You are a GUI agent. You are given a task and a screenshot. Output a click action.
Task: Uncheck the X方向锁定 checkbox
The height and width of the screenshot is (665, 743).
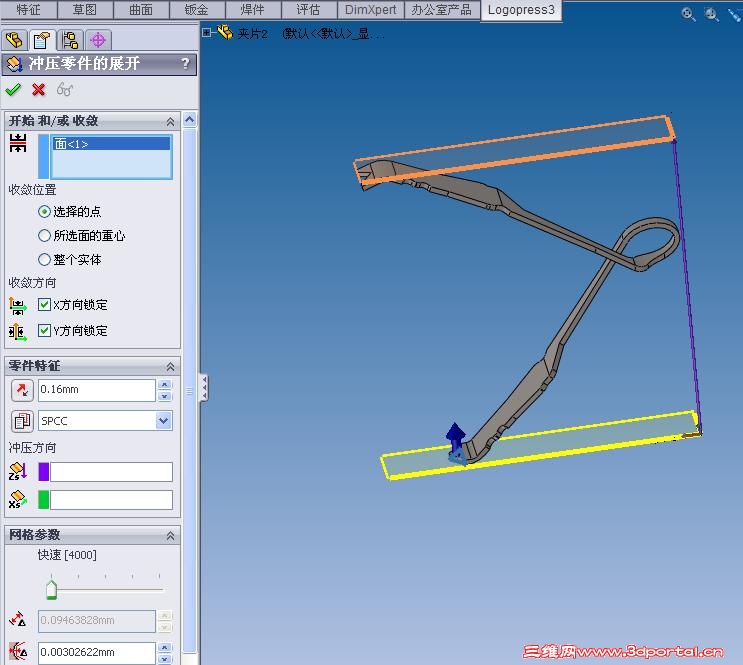point(44,305)
